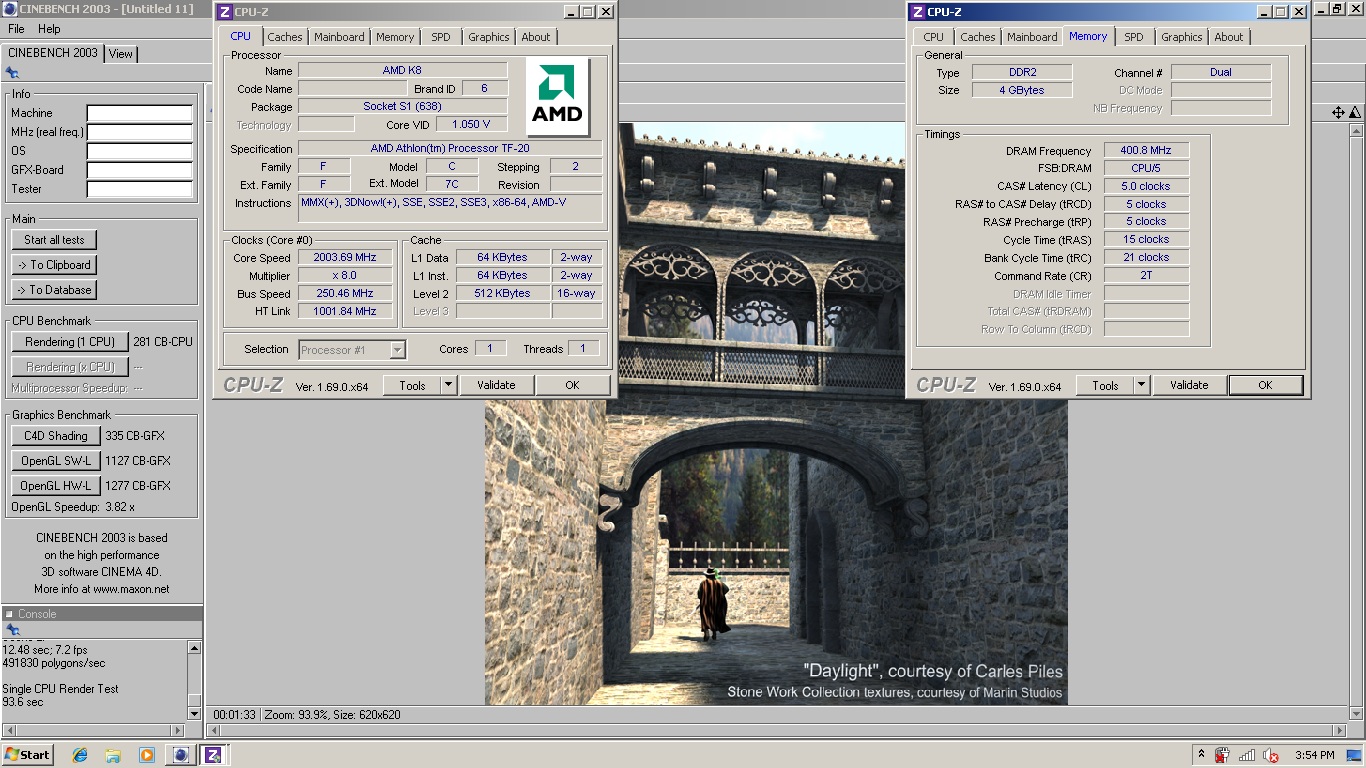Switch to the View tab in CINEBENCH
This screenshot has height=768, width=1366.
(x=121, y=54)
